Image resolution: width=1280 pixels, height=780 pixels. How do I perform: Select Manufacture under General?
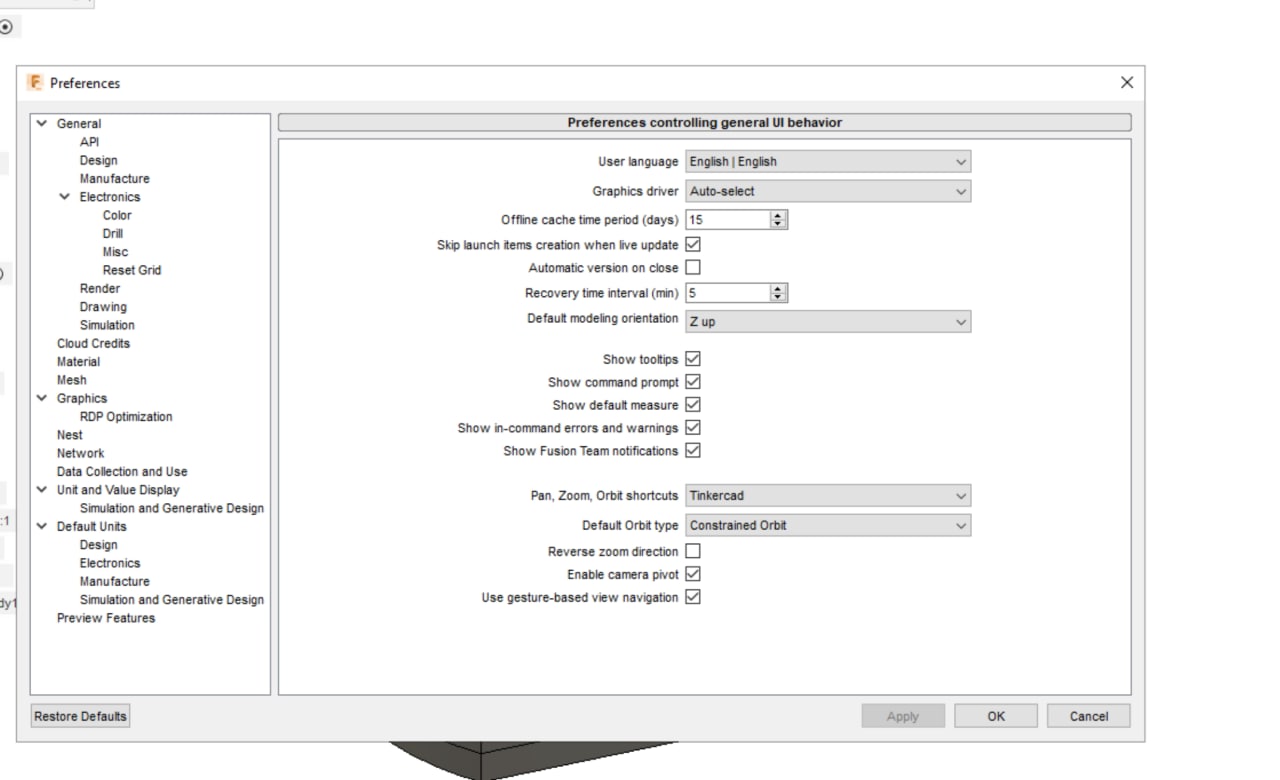[115, 179]
